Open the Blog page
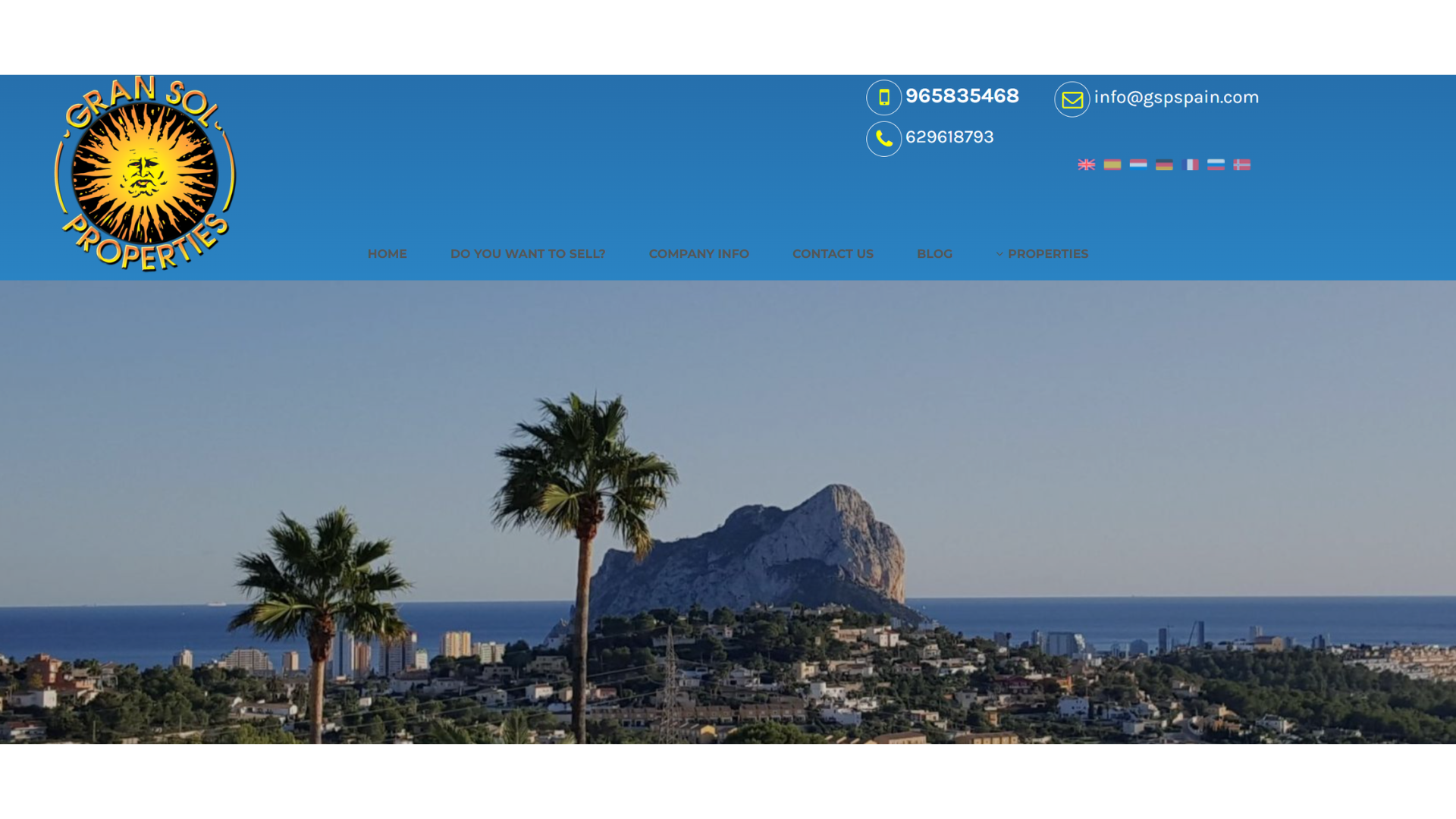The width and height of the screenshot is (1456, 819). (x=934, y=254)
